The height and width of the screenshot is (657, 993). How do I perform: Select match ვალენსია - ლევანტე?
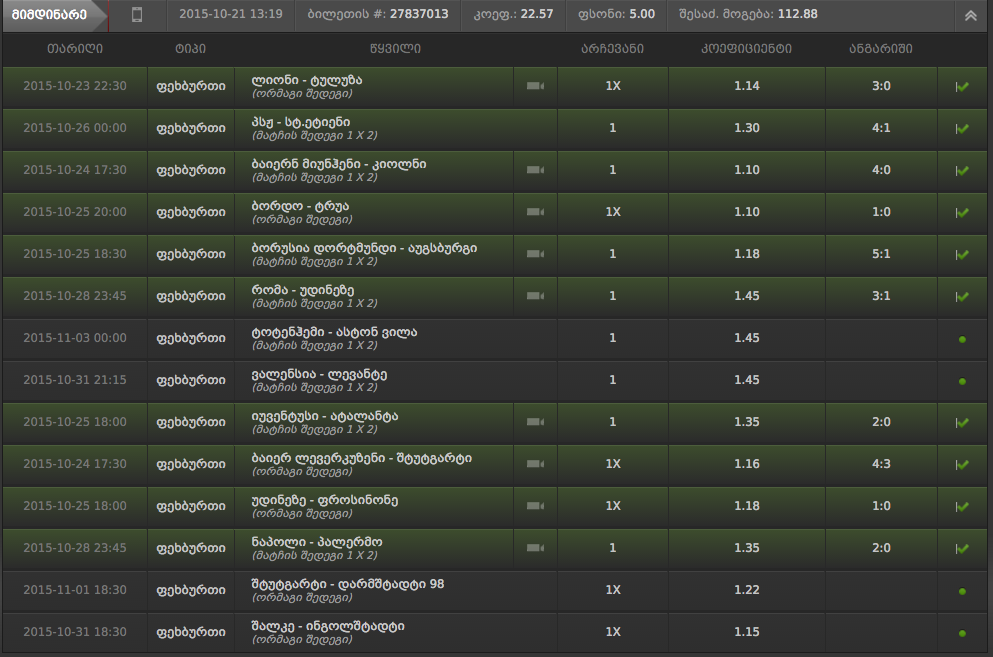[319, 374]
